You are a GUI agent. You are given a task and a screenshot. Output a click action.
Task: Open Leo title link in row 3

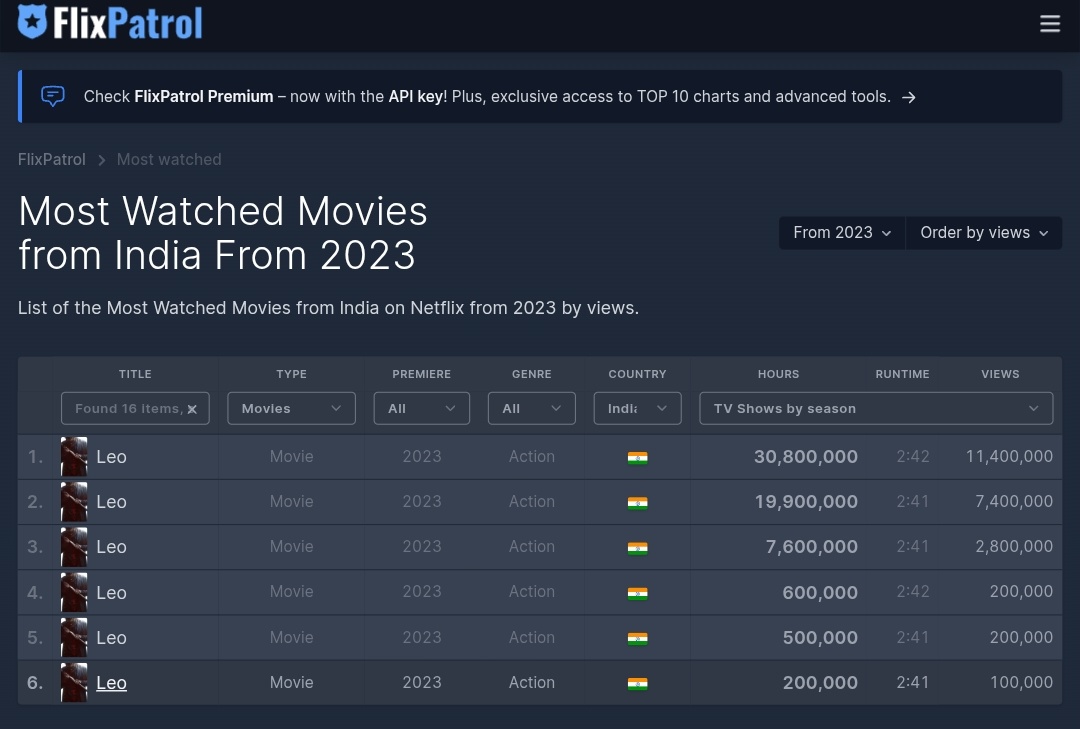112,547
